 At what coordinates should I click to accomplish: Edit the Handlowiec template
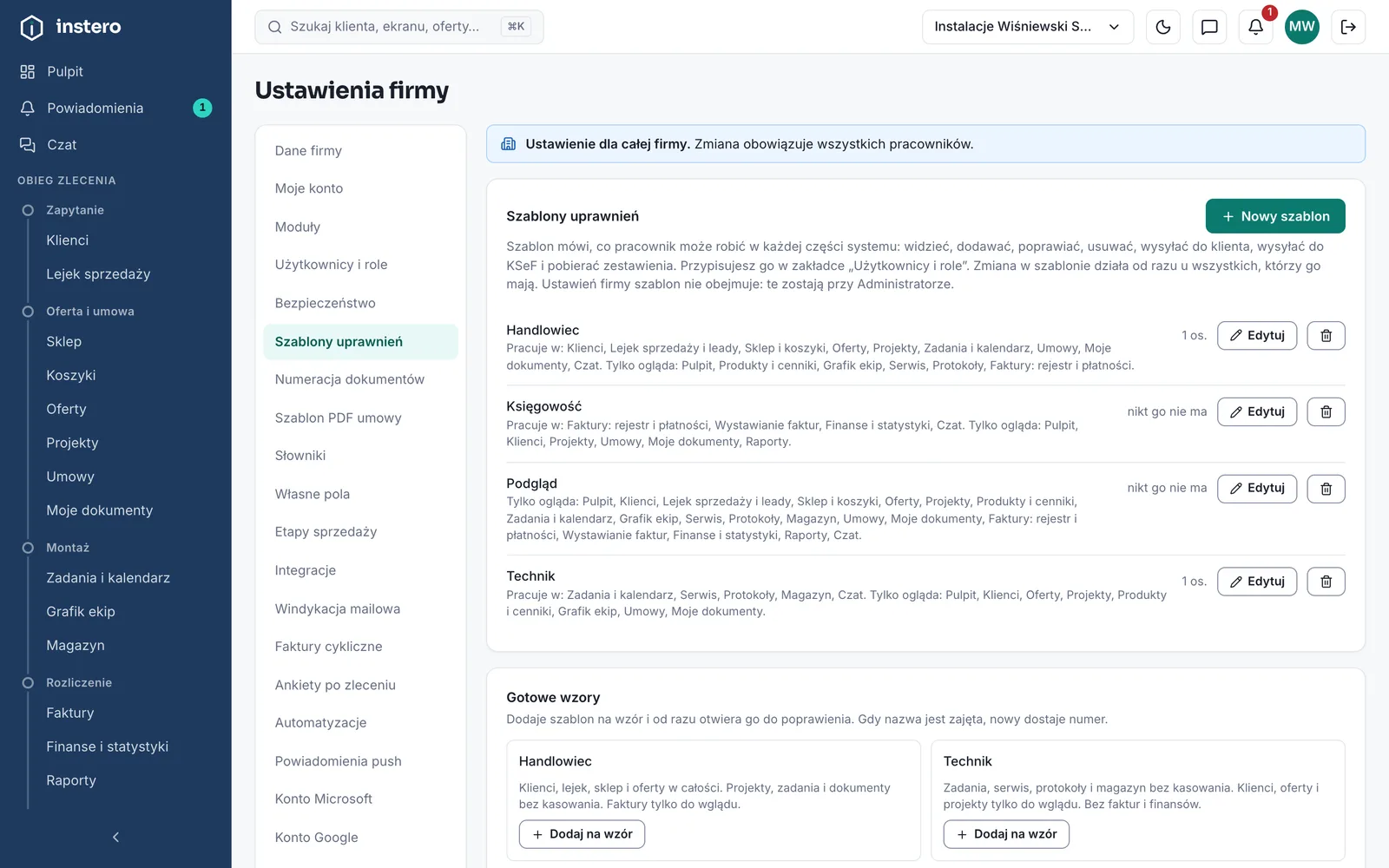(1257, 336)
